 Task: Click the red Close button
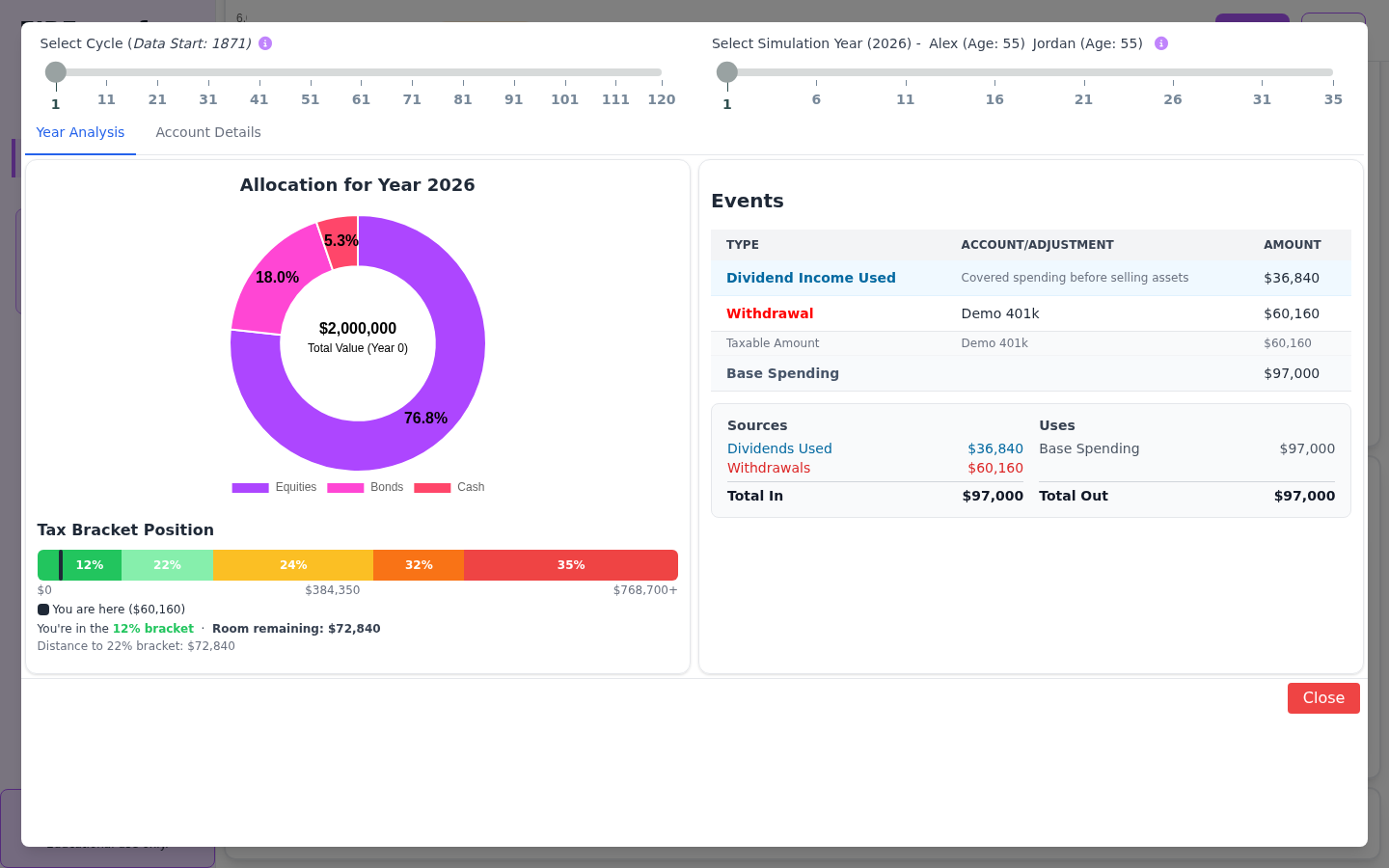click(1323, 698)
